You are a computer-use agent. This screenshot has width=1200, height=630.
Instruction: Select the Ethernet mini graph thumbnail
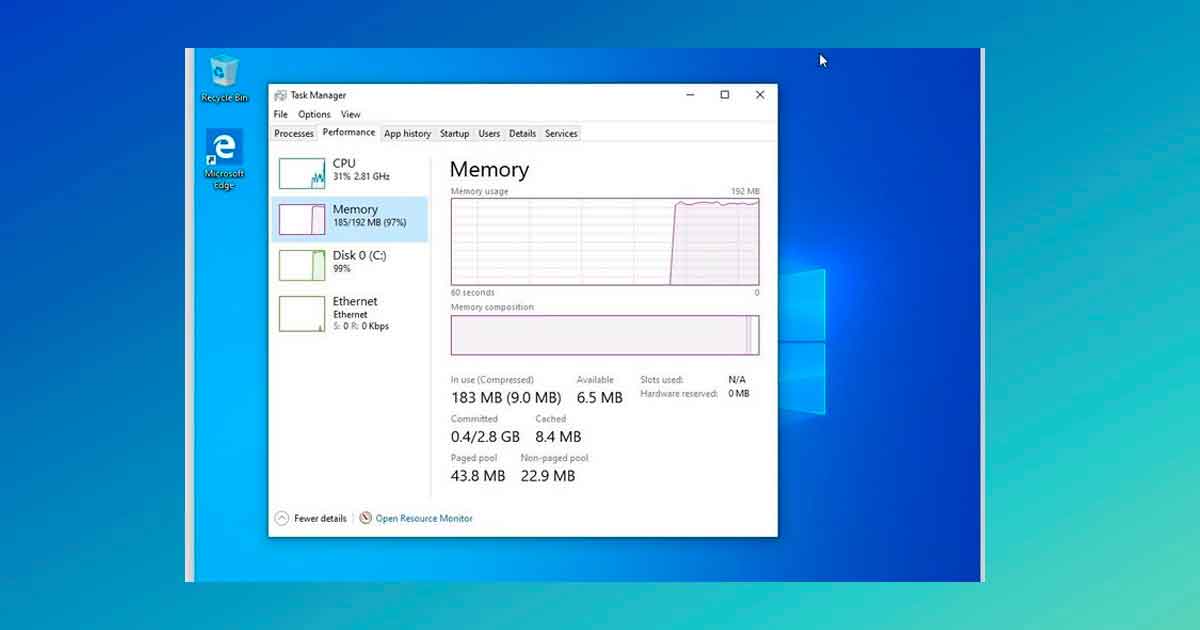point(302,314)
